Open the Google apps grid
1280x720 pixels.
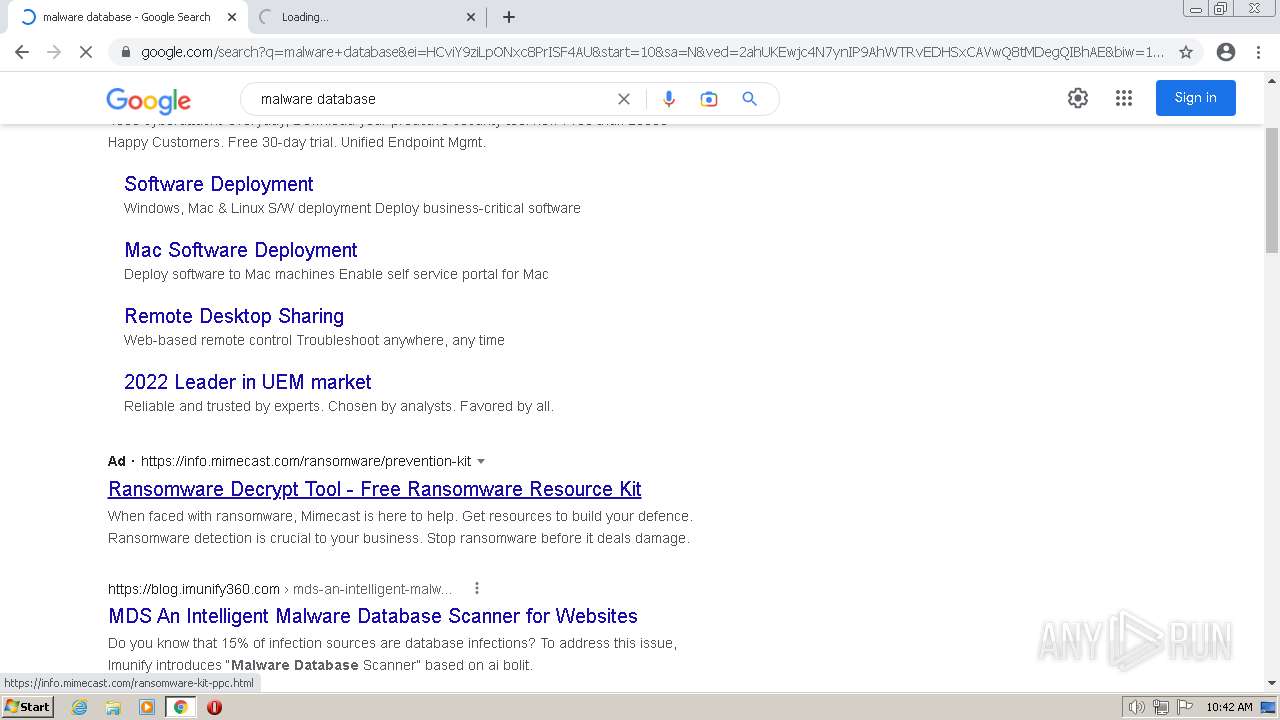point(1124,98)
